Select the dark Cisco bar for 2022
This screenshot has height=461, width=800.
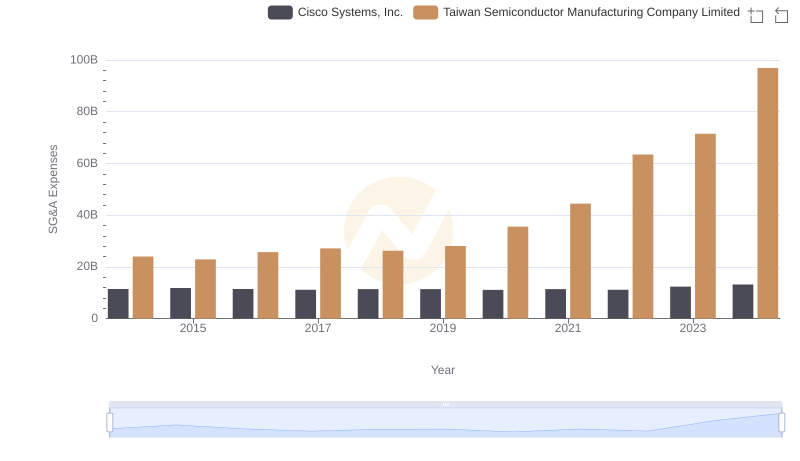click(618, 304)
